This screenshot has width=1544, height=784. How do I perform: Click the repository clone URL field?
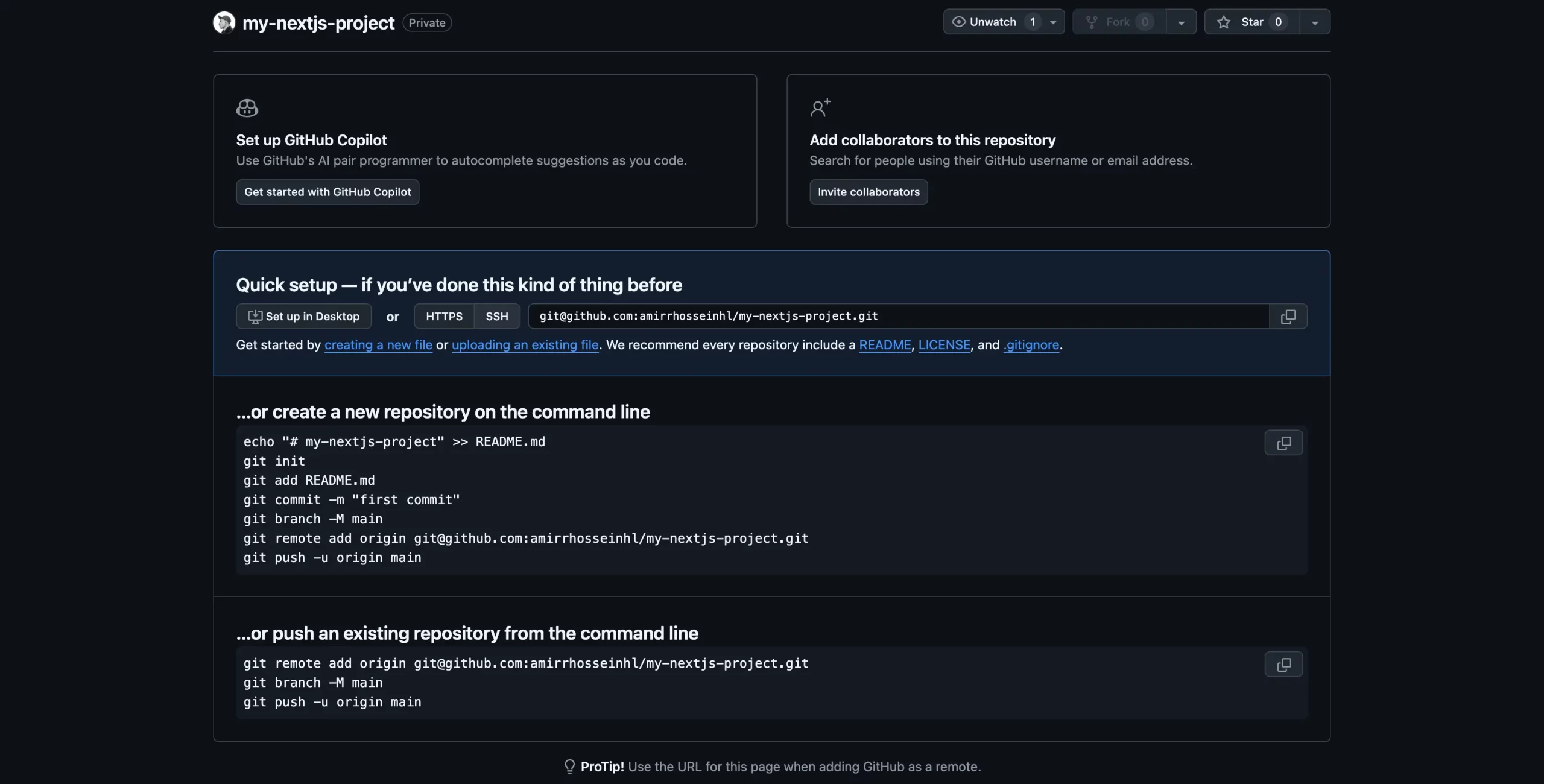tap(899, 316)
